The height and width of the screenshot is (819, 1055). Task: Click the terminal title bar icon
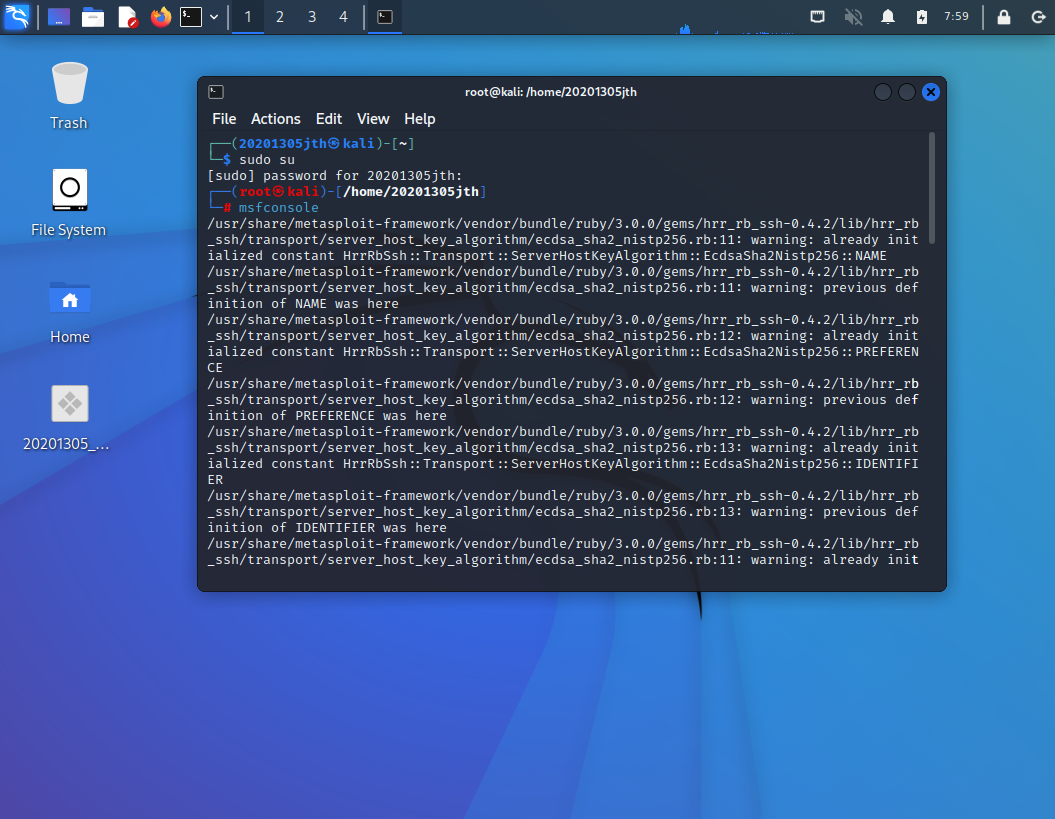pyautogui.click(x=216, y=92)
